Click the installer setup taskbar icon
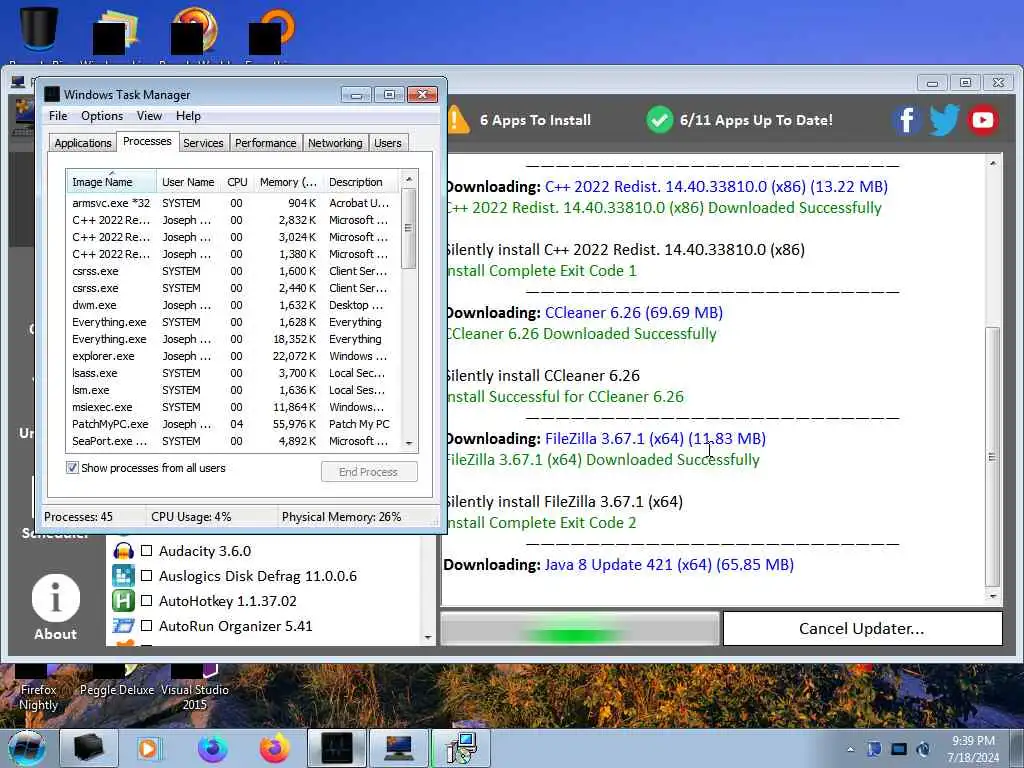This screenshot has width=1024, height=768. click(461, 748)
